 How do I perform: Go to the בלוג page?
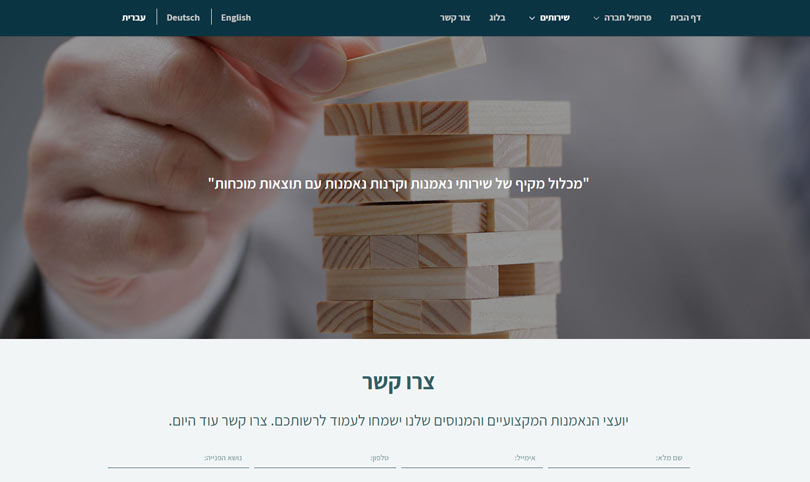pos(497,18)
